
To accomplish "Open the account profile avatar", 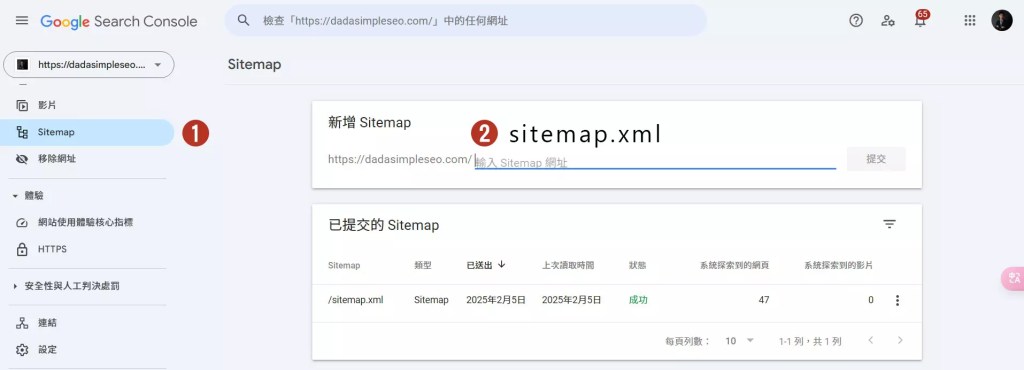I will [1001, 20].
